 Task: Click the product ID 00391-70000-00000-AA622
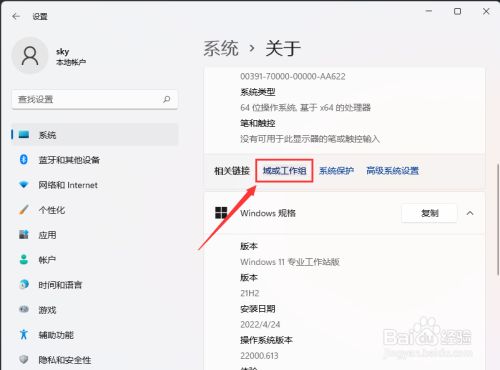[x=293, y=76]
